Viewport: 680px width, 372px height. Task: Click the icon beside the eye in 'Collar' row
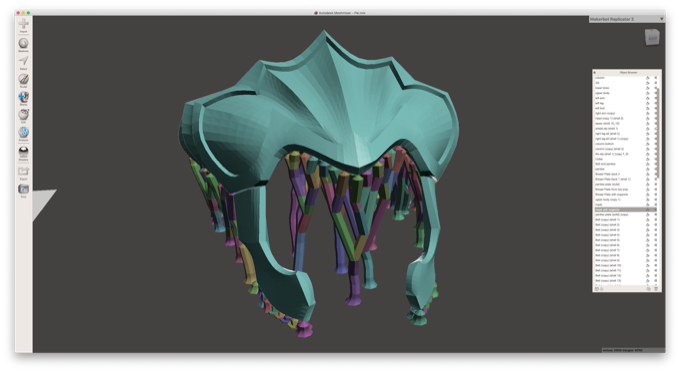click(x=648, y=159)
